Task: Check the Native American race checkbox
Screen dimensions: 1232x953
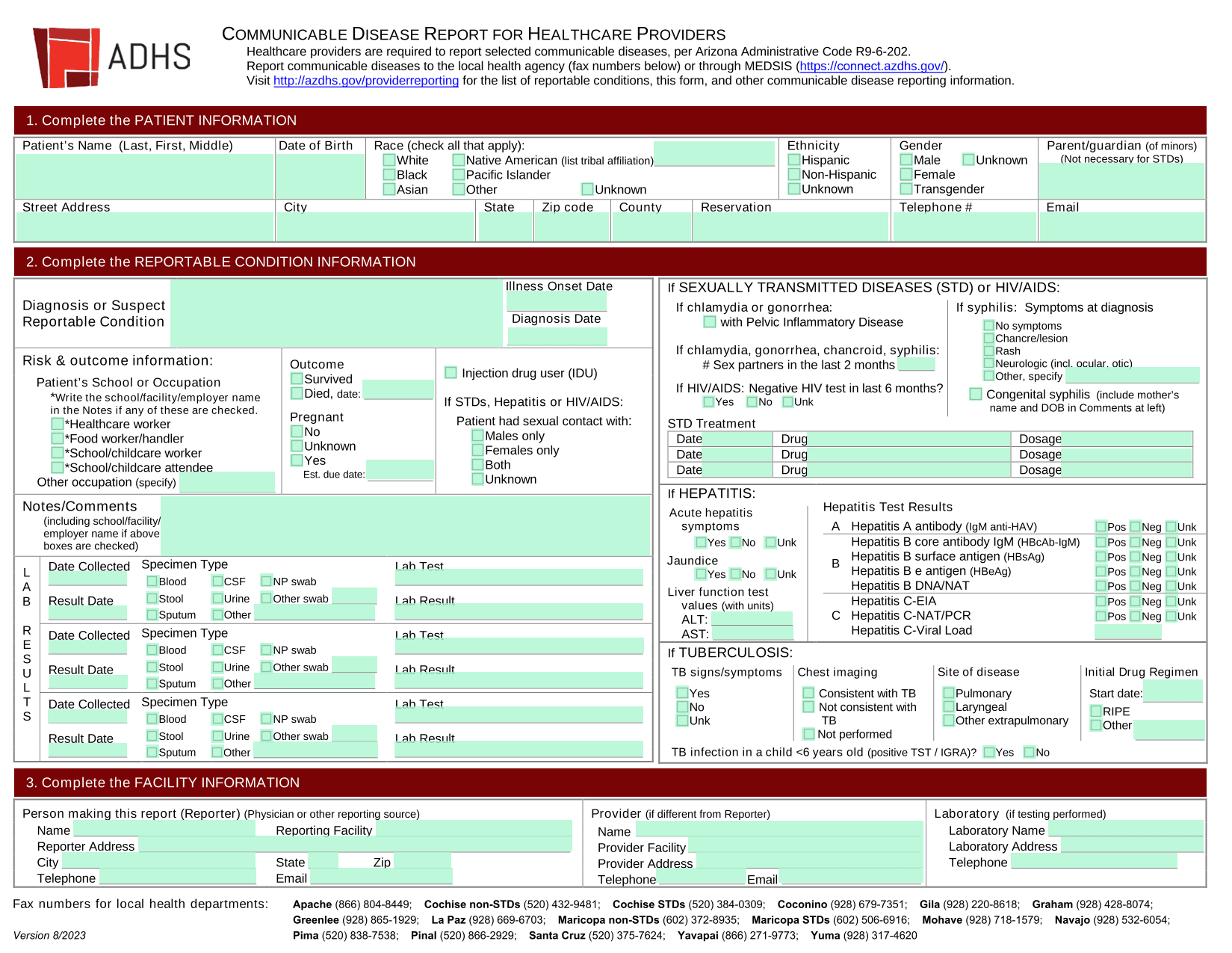Action: pyautogui.click(x=458, y=160)
